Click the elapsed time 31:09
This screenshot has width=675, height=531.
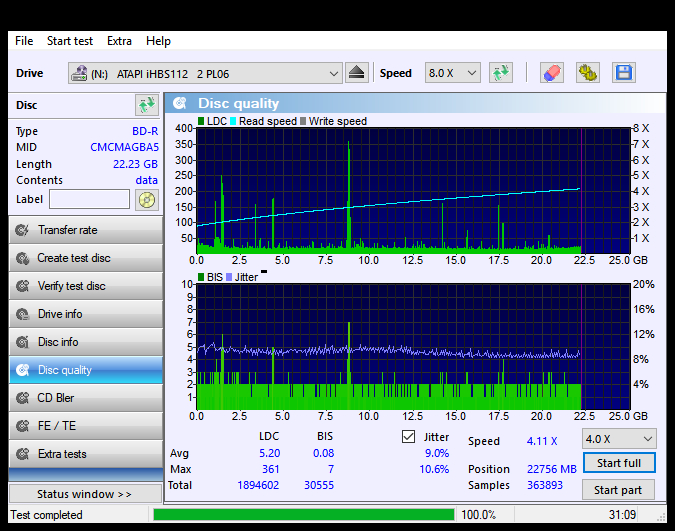[x=622, y=515]
